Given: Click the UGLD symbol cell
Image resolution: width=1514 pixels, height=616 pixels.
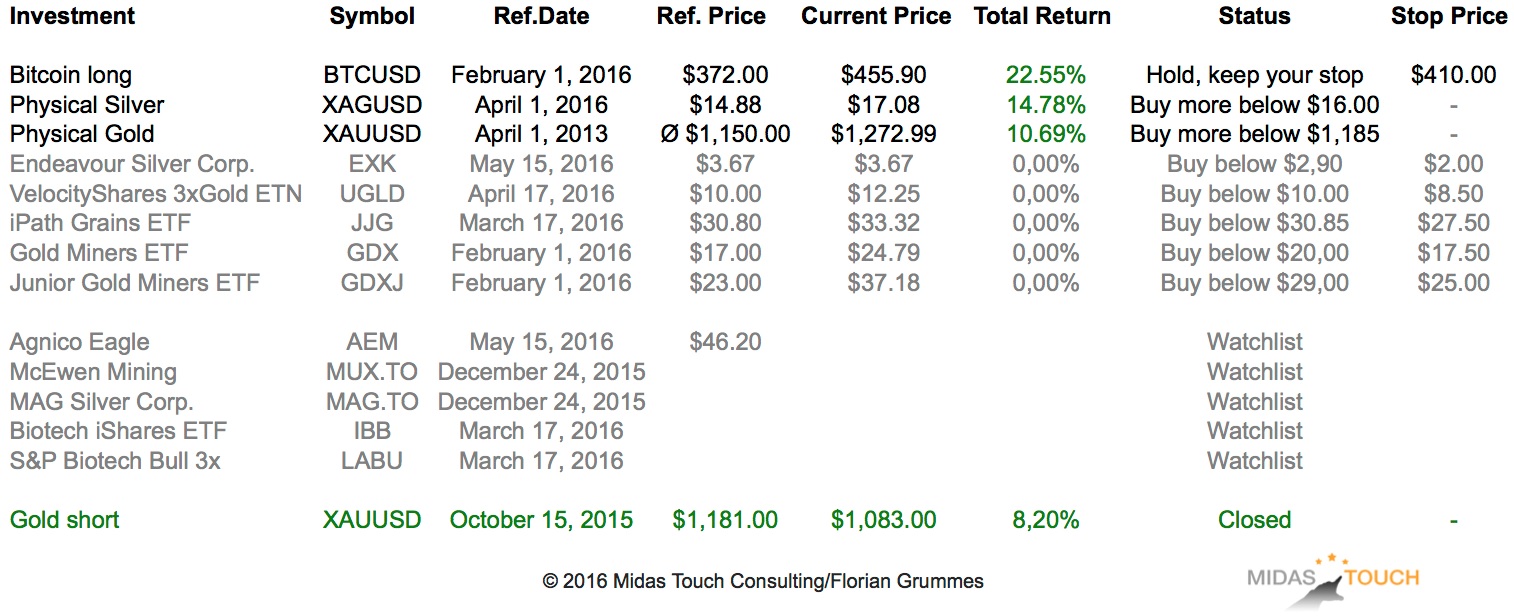Looking at the screenshot, I should [x=371, y=194].
